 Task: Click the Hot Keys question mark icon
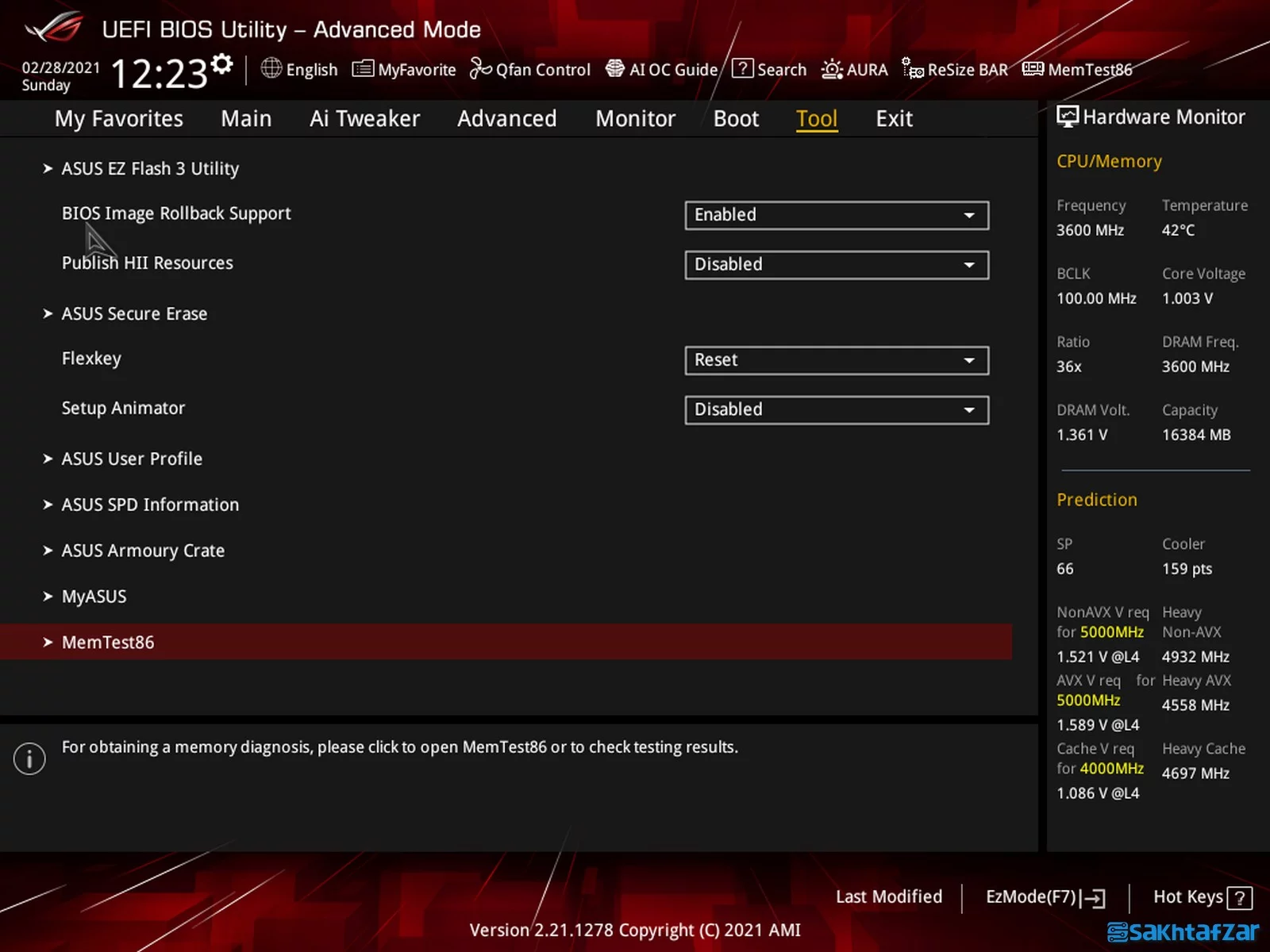(x=1239, y=898)
